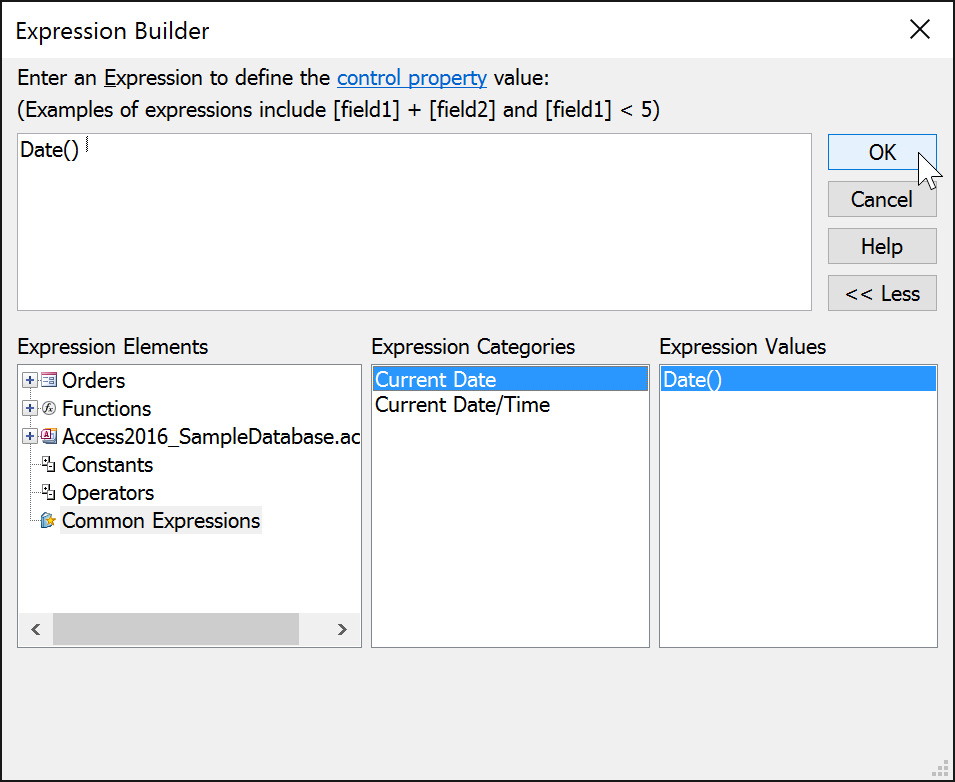Screen dimensions: 955x782
Task: Collapse the dialog with << Less
Action: 881,292
